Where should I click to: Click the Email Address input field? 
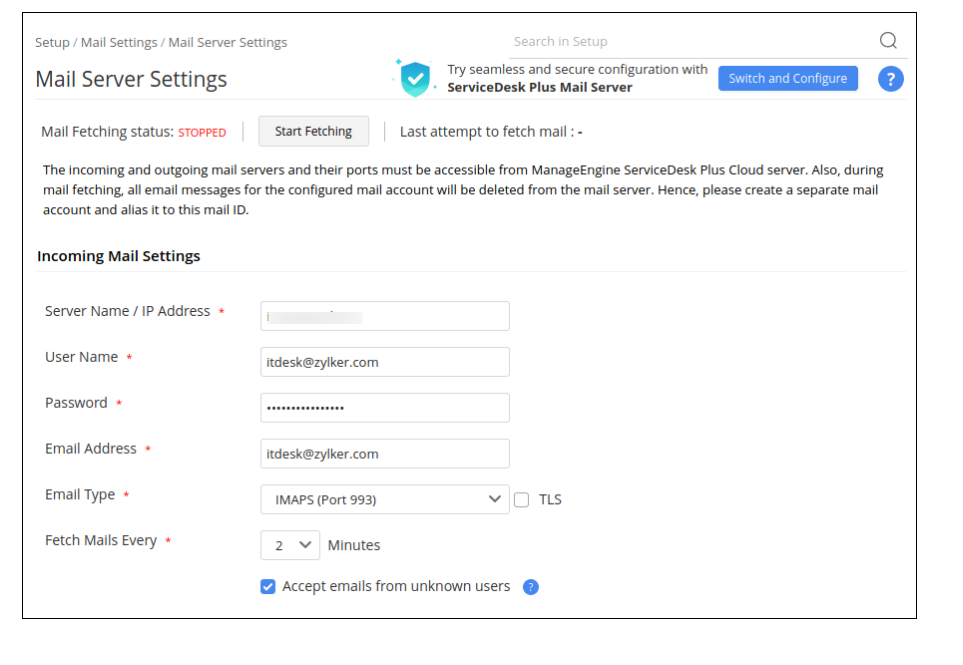tap(385, 454)
